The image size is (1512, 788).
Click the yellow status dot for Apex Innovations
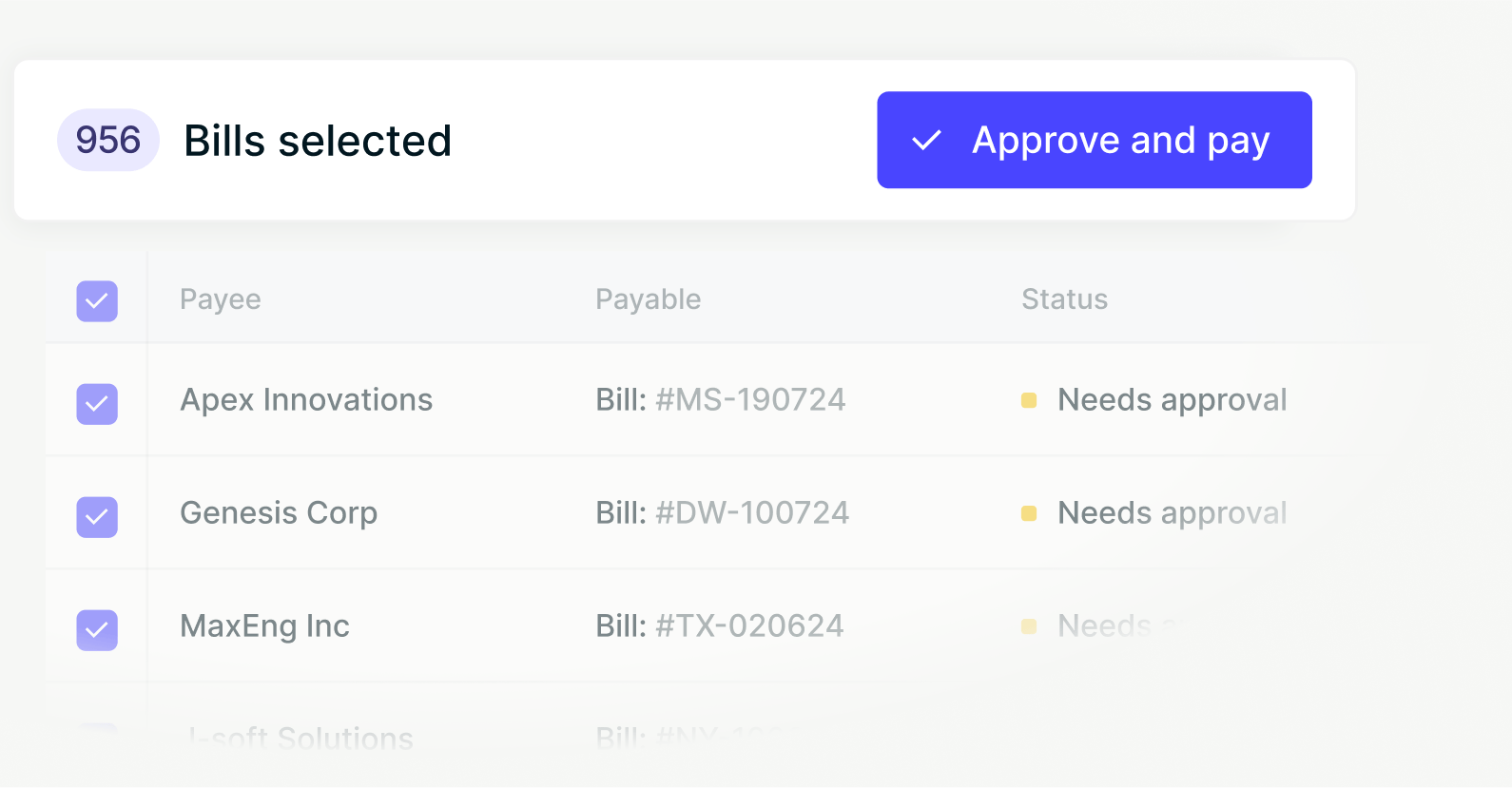(x=1029, y=400)
